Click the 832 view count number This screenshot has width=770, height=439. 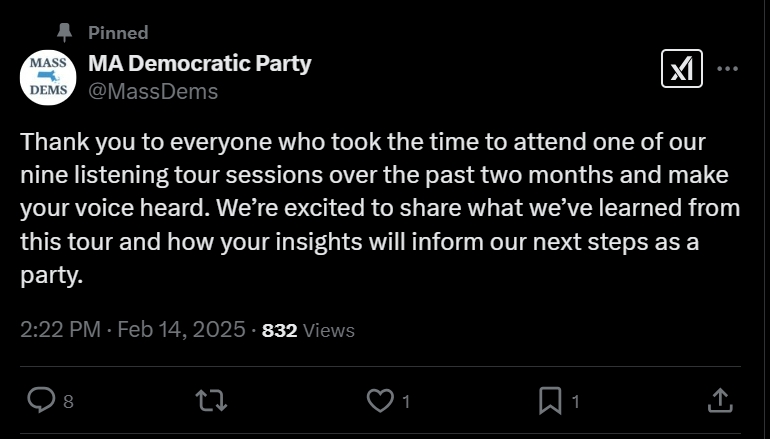(x=279, y=330)
